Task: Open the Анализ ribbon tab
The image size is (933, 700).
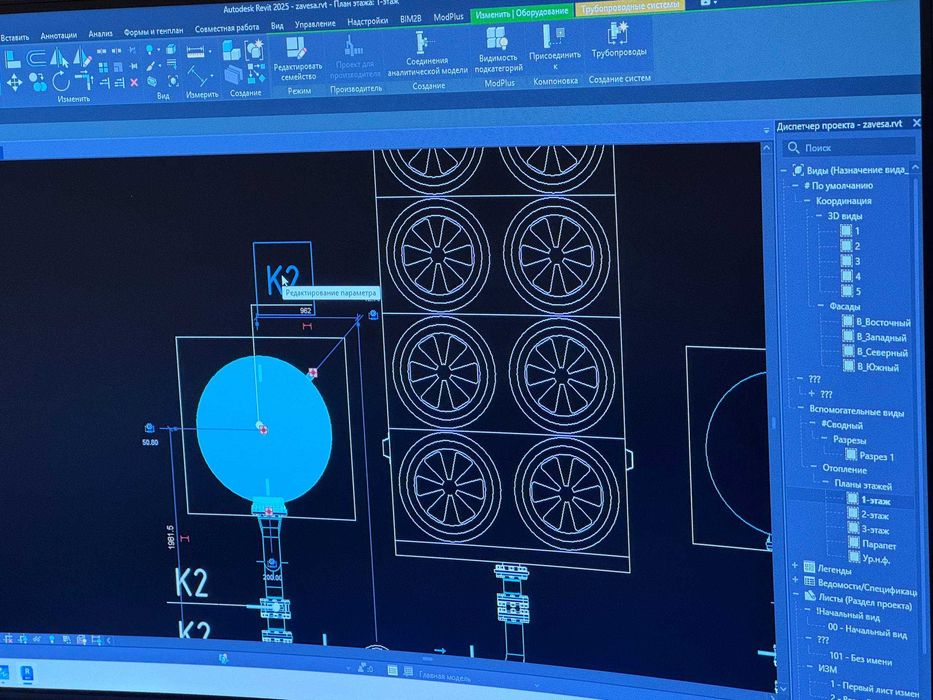Action: 101,33
